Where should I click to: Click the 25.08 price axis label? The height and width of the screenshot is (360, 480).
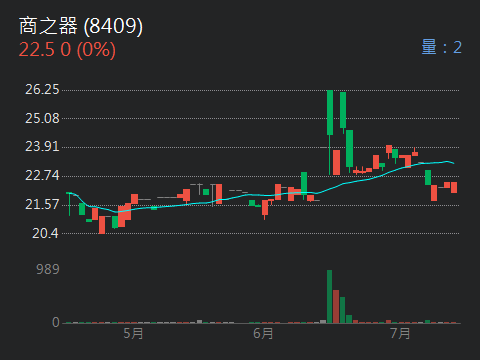[42, 118]
